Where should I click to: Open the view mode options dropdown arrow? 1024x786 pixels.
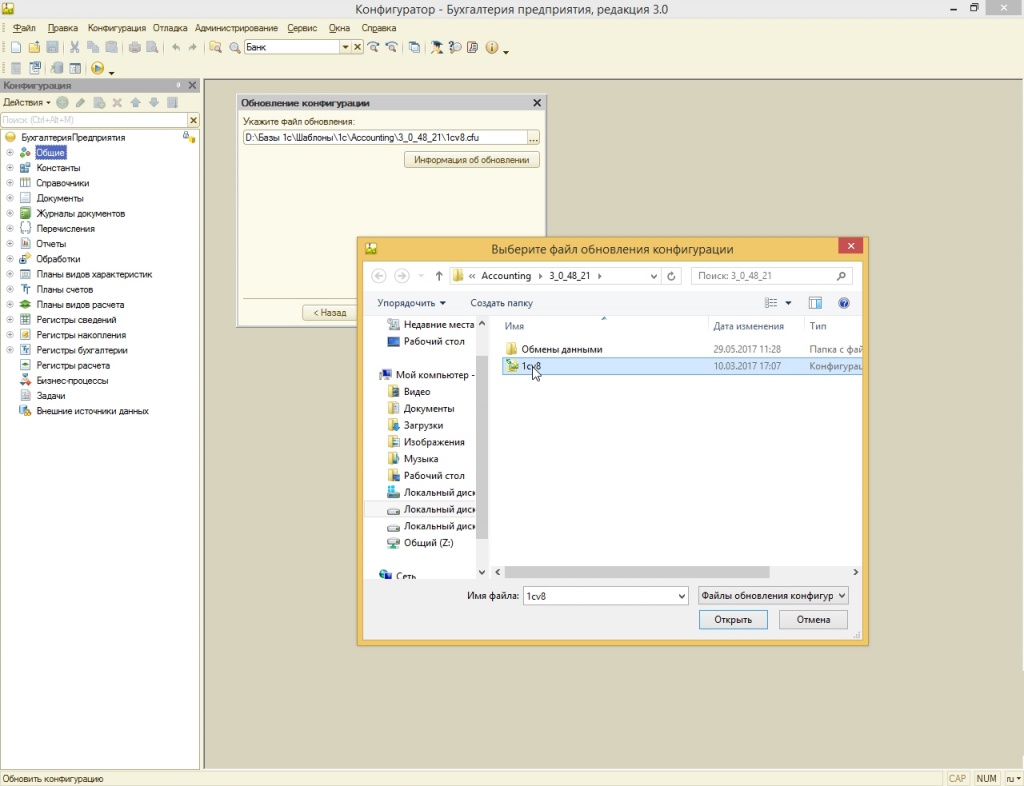pos(788,303)
